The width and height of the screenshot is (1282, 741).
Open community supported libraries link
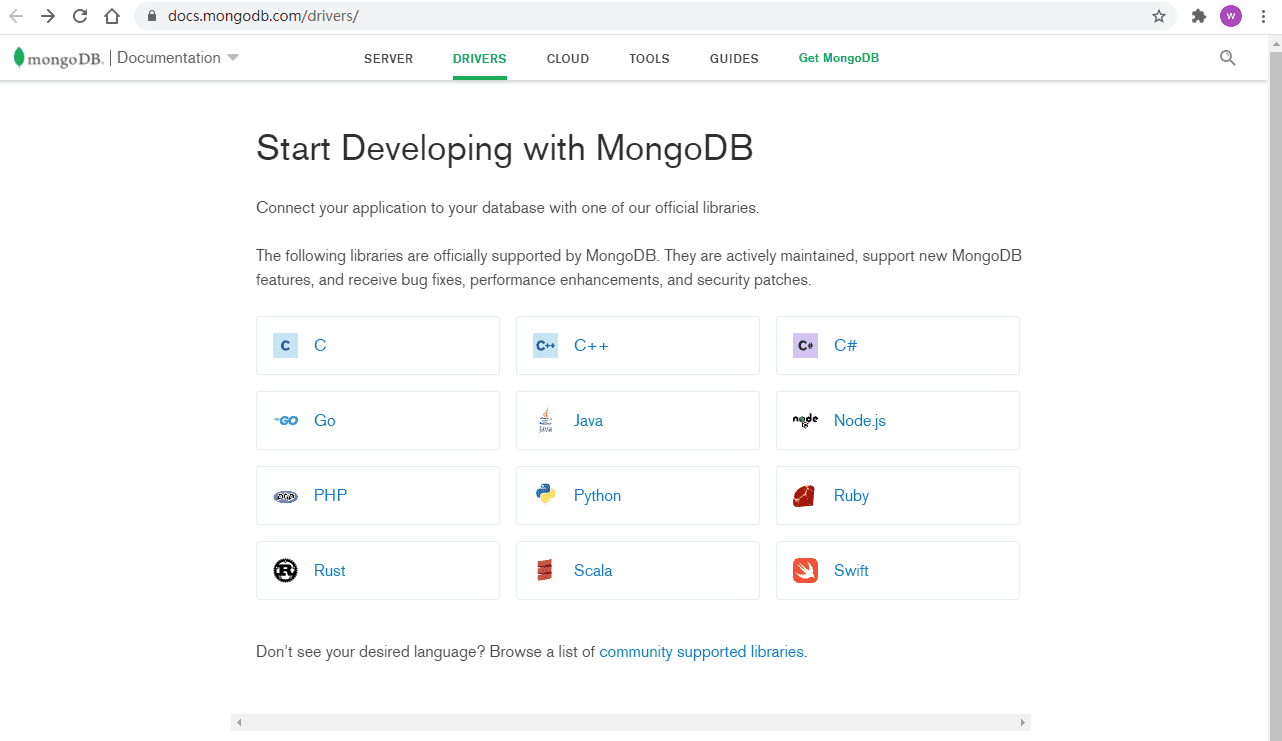(x=701, y=652)
